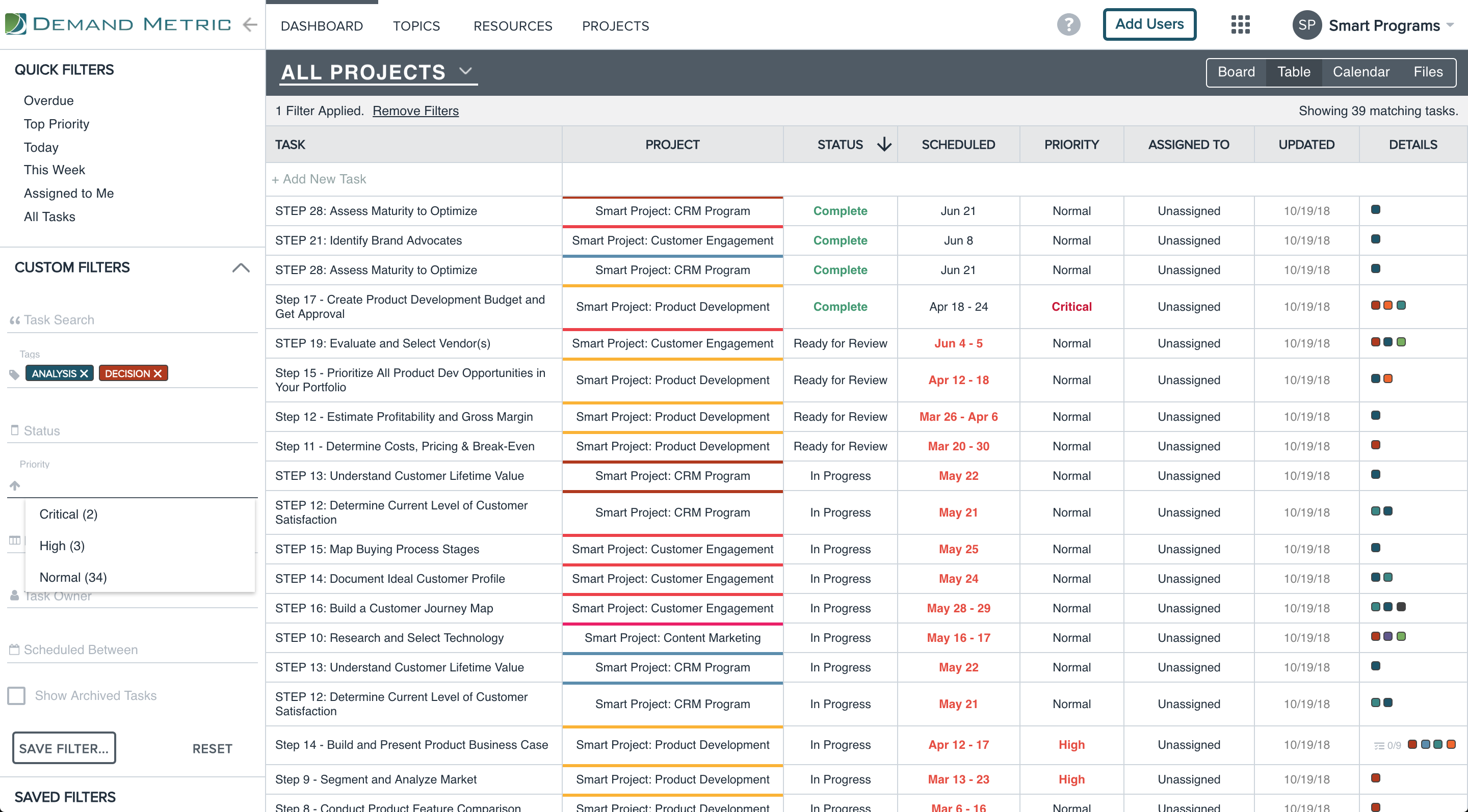Open the ALL PROJECTS dropdown
This screenshot has width=1468, height=812.
466,72
